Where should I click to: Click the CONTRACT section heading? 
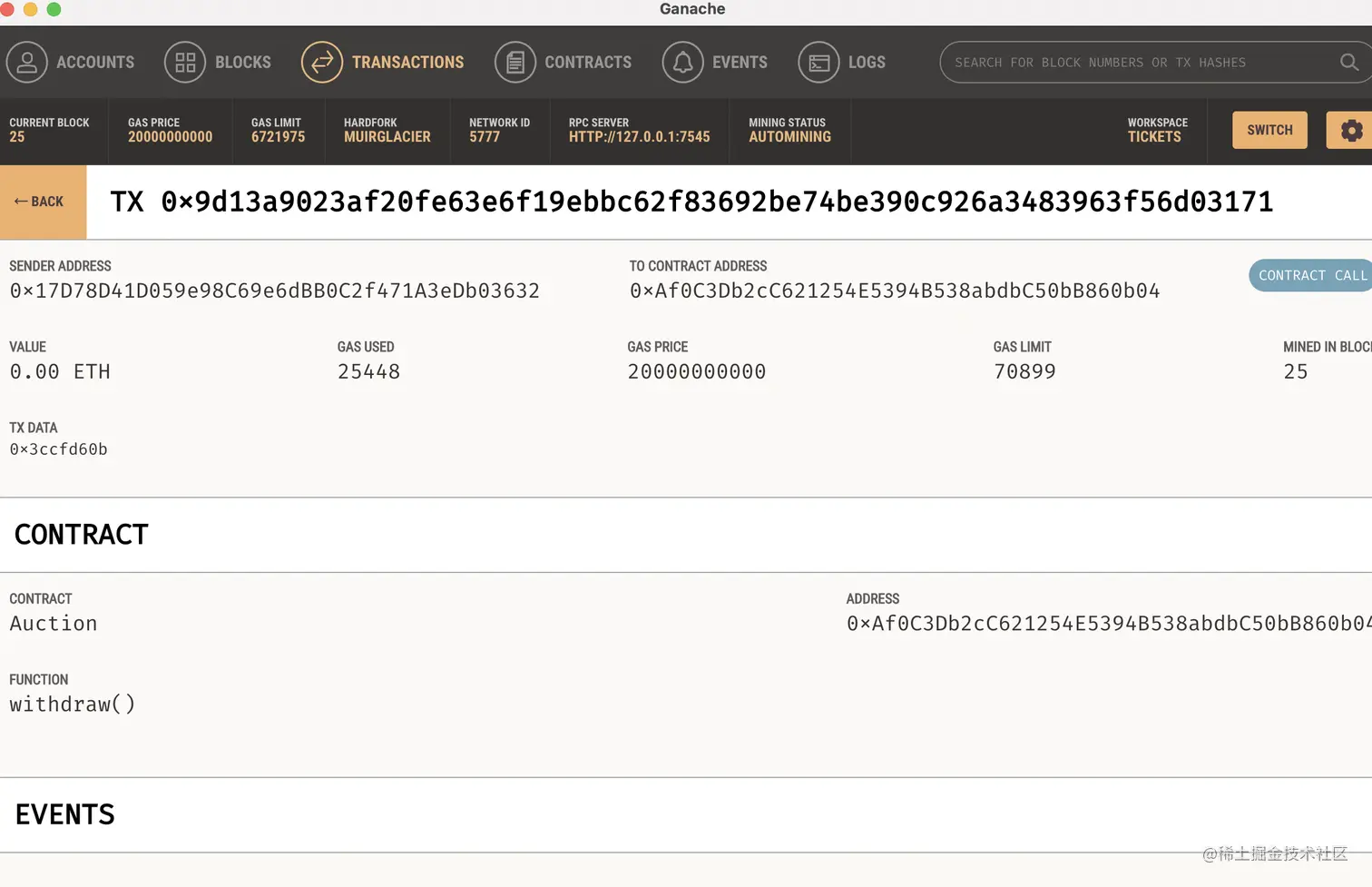[82, 535]
